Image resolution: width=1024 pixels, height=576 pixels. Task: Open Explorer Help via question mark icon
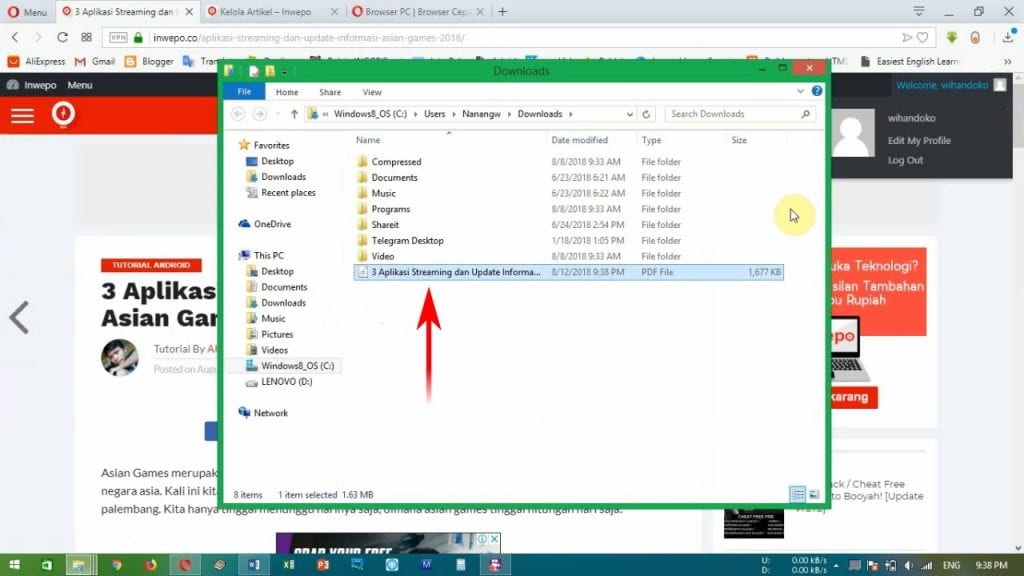[x=817, y=91]
